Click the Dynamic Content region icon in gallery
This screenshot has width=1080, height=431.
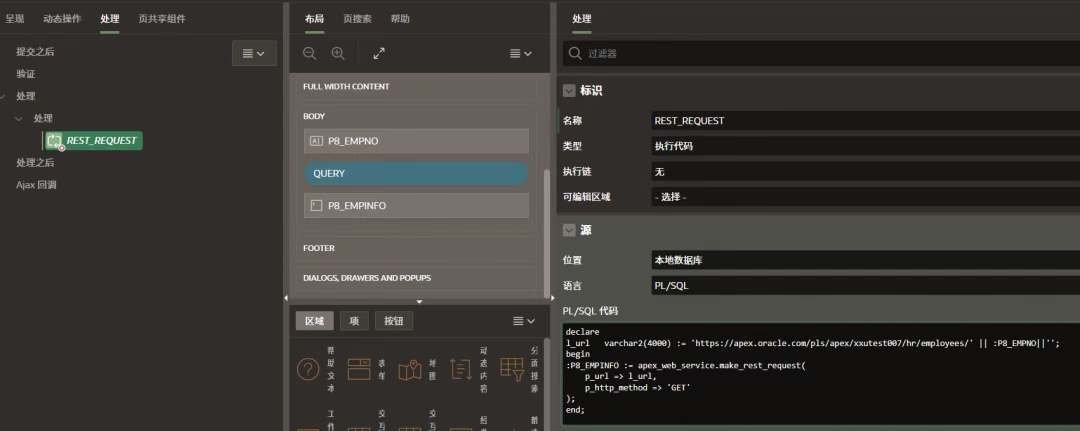coord(460,370)
